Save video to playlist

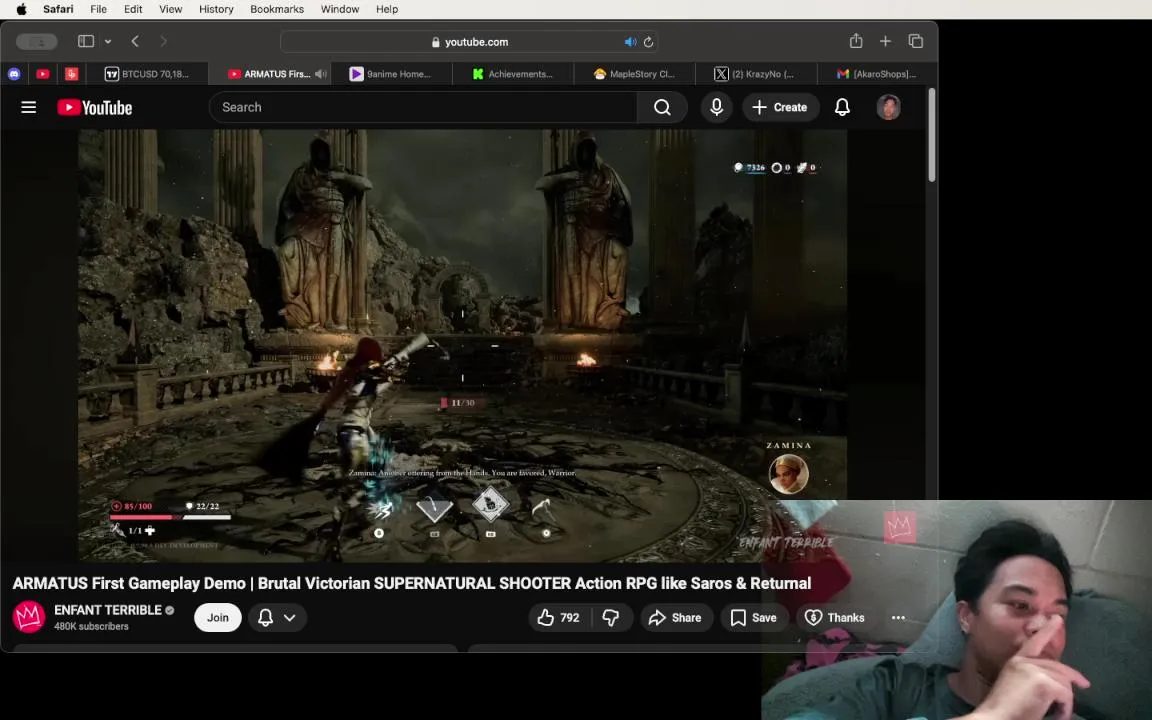pyautogui.click(x=754, y=618)
